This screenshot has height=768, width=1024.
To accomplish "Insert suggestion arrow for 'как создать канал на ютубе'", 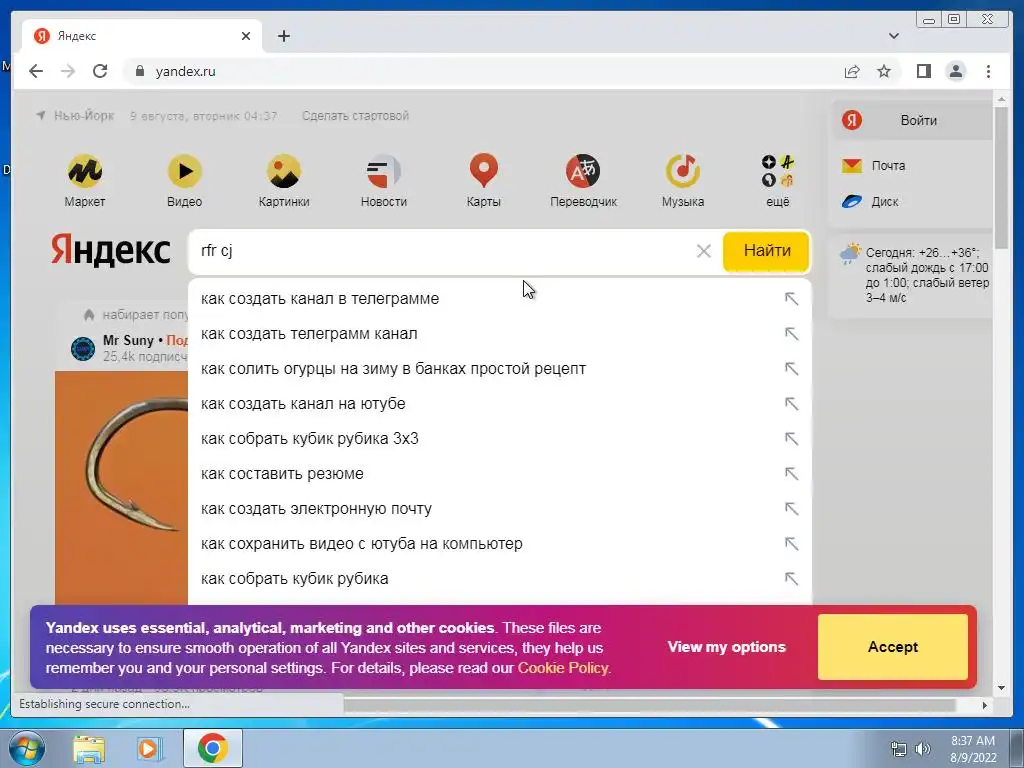I will tap(792, 404).
